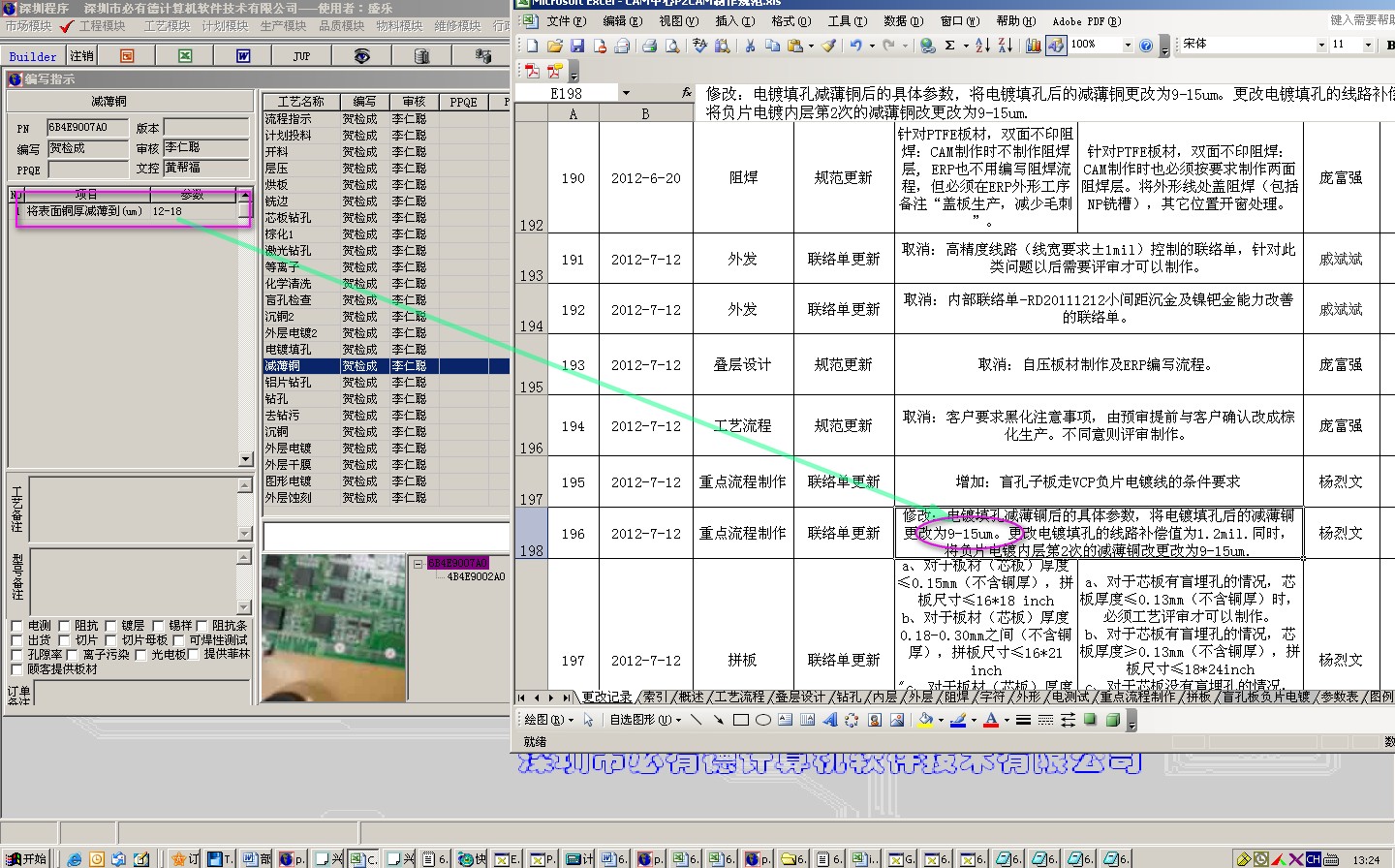Undo the last action in Excel
Screen dimensions: 1395x868
click(855, 45)
